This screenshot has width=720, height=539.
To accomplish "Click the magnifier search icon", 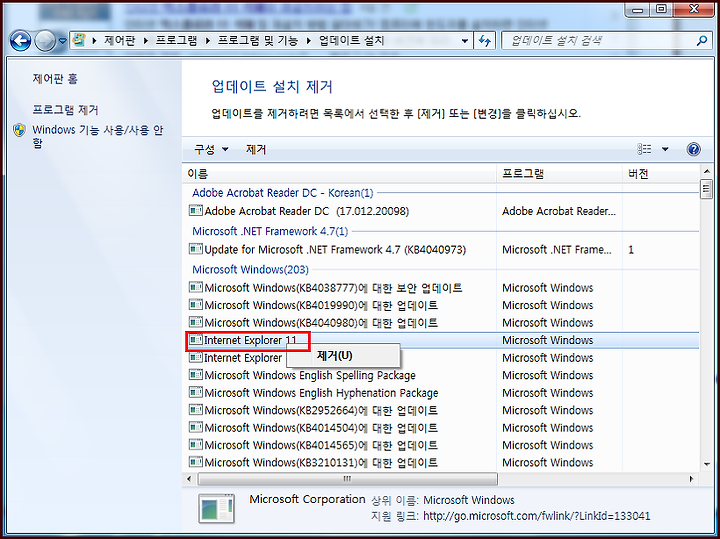I will tap(701, 41).
